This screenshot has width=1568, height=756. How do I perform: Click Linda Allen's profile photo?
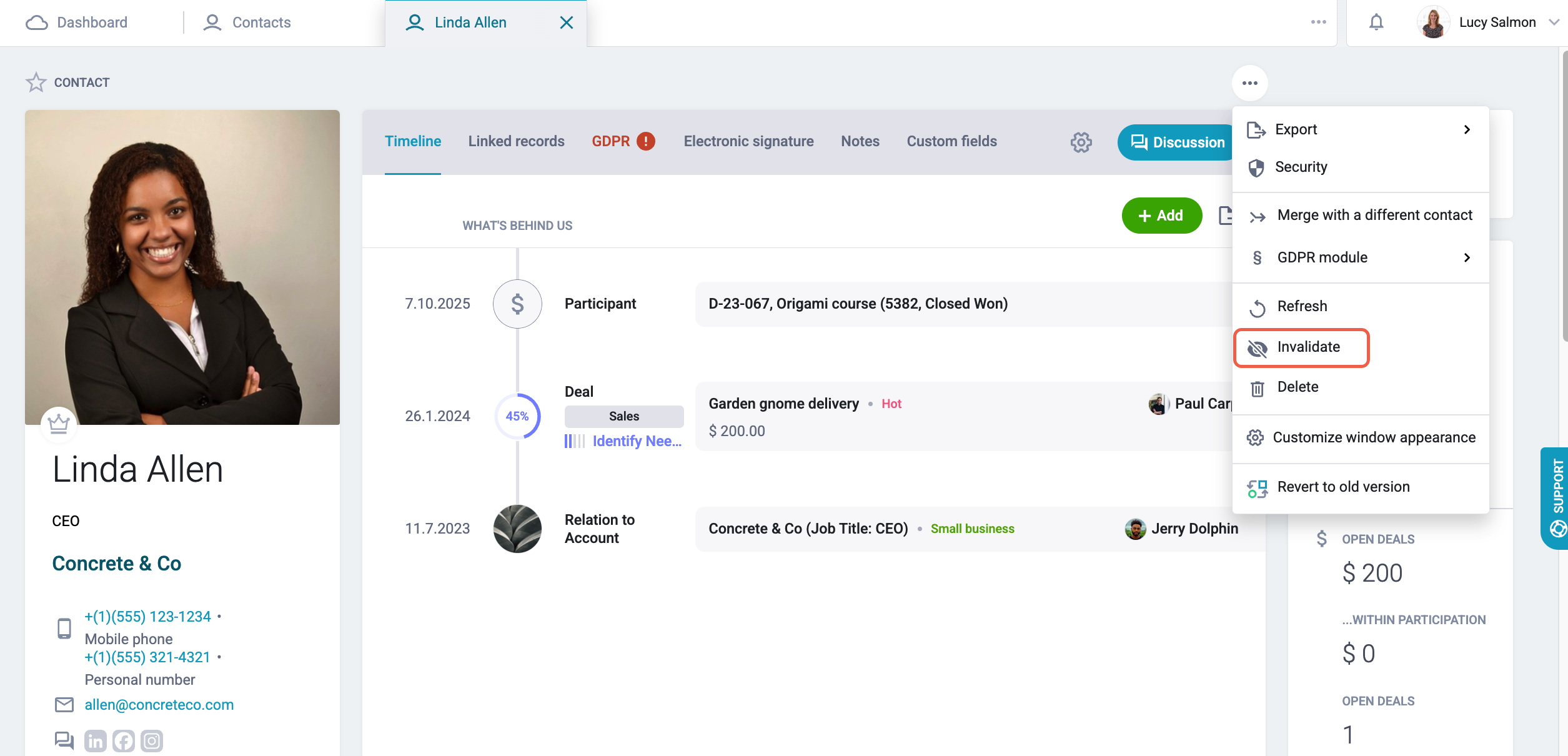(x=182, y=267)
